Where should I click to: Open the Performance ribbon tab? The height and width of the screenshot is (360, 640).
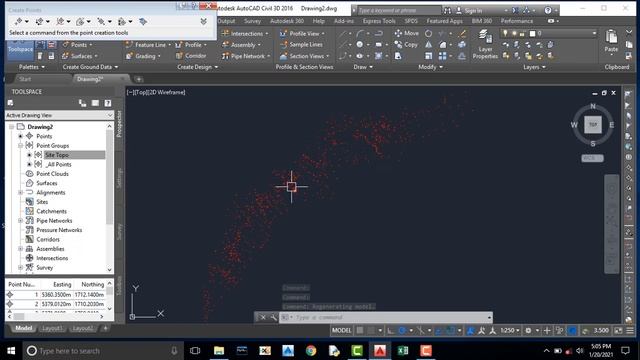point(516,21)
